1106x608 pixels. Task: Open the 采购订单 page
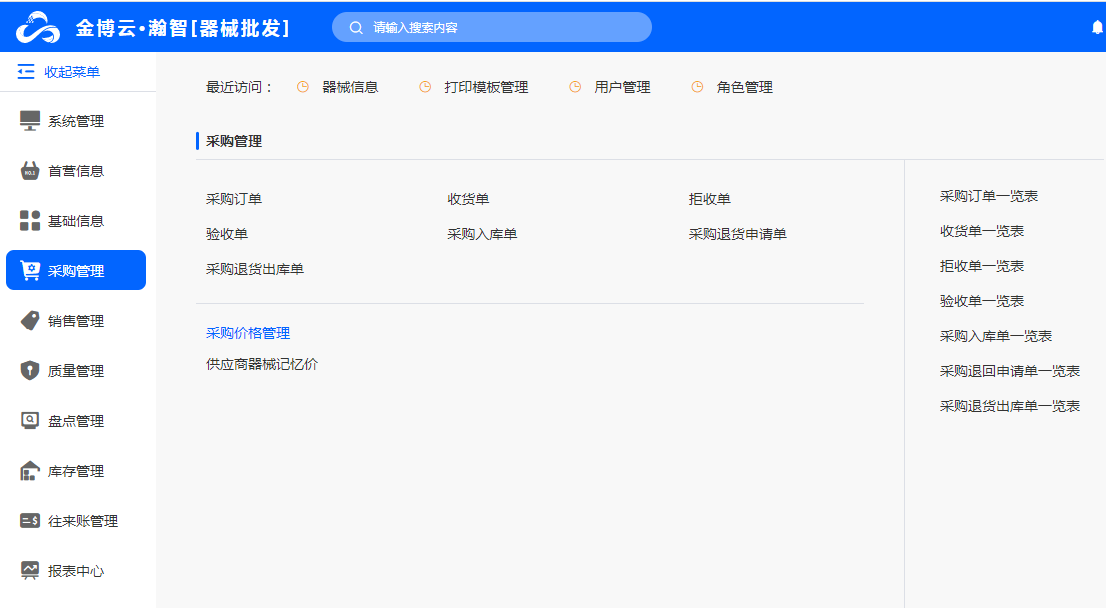coord(234,199)
